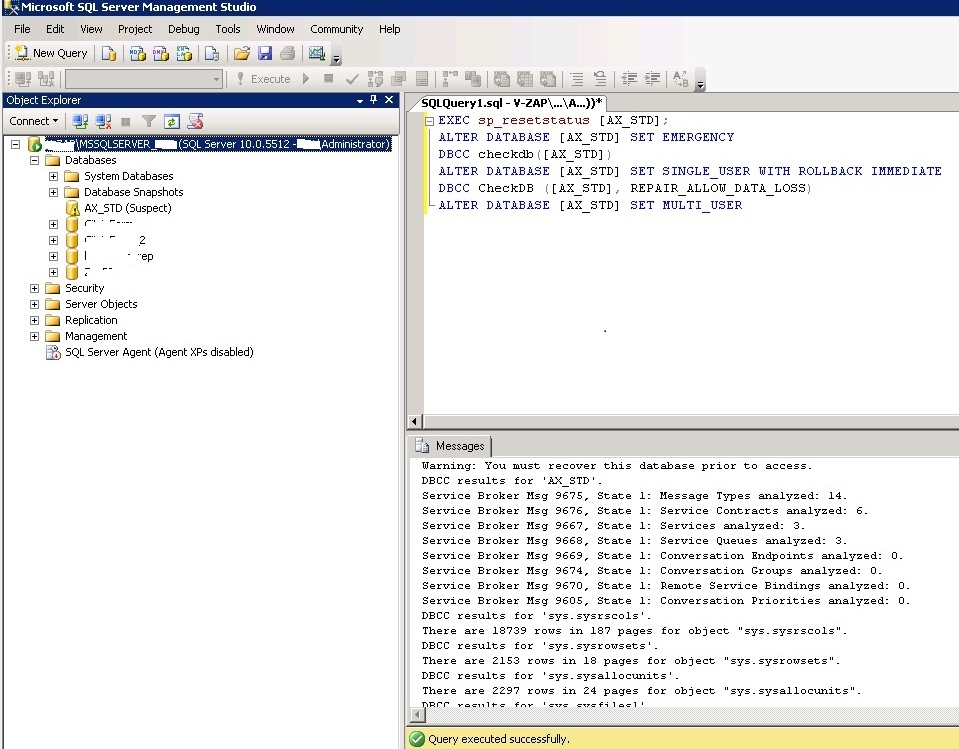Screen dimensions: 959x749
Task: Click Refresh icon in Object Explorer
Action: (x=172, y=121)
